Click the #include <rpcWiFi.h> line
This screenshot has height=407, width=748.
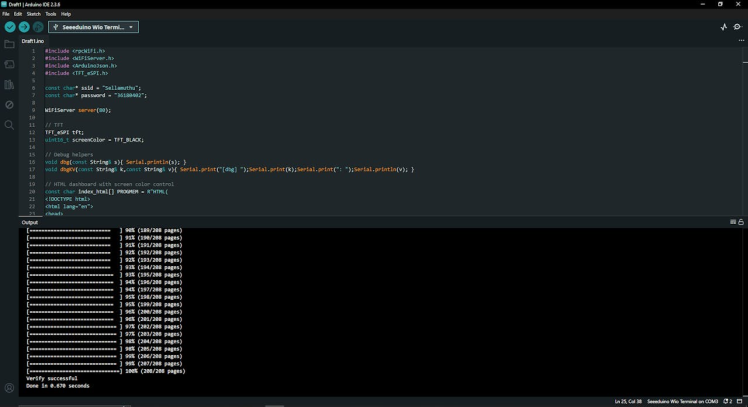point(75,51)
